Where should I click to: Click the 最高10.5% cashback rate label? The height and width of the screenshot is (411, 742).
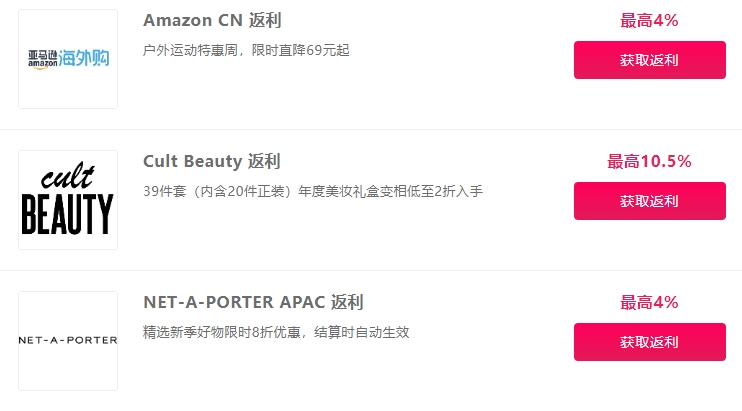pos(649,161)
